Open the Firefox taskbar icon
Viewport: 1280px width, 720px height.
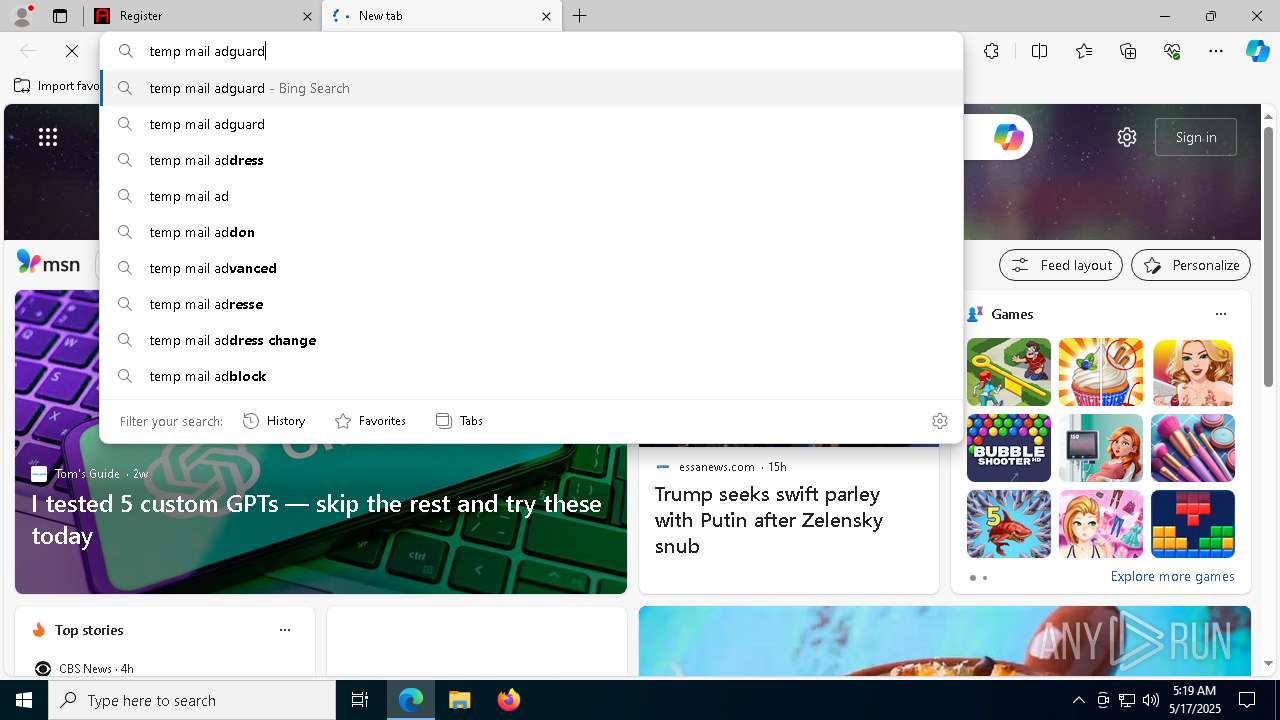[x=508, y=700]
